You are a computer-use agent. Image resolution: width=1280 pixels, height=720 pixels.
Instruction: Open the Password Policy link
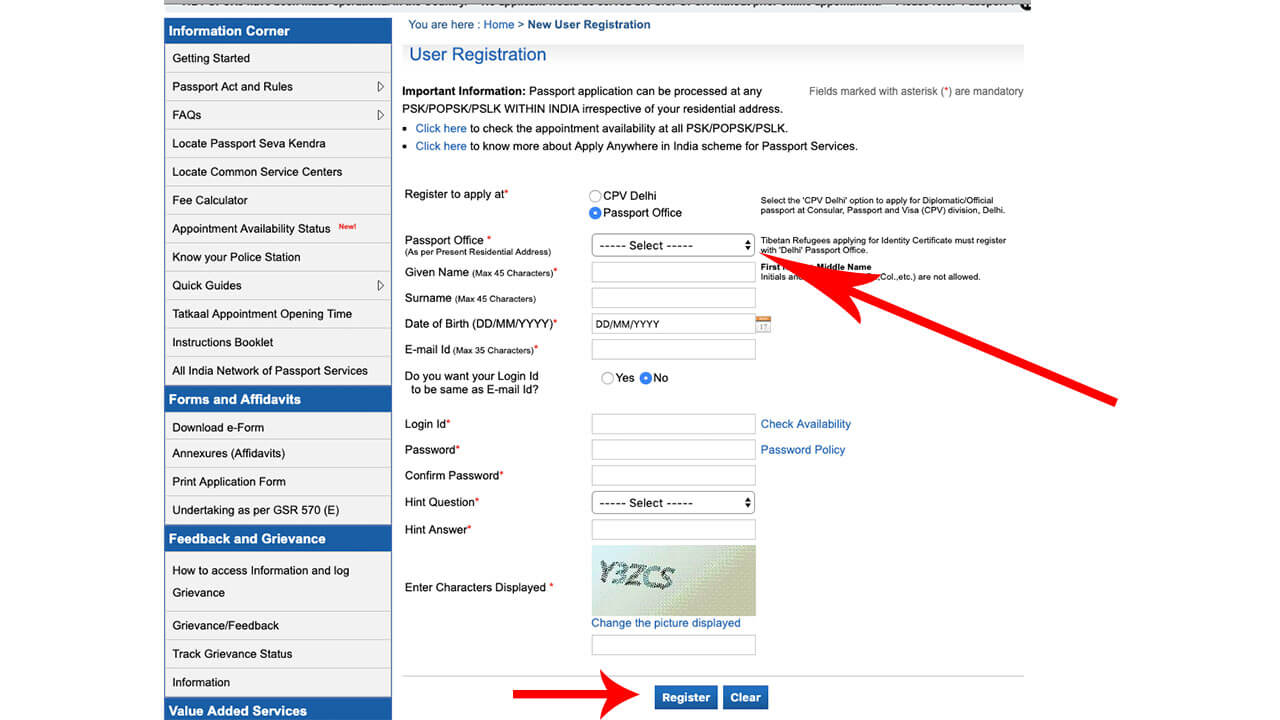[x=802, y=450]
